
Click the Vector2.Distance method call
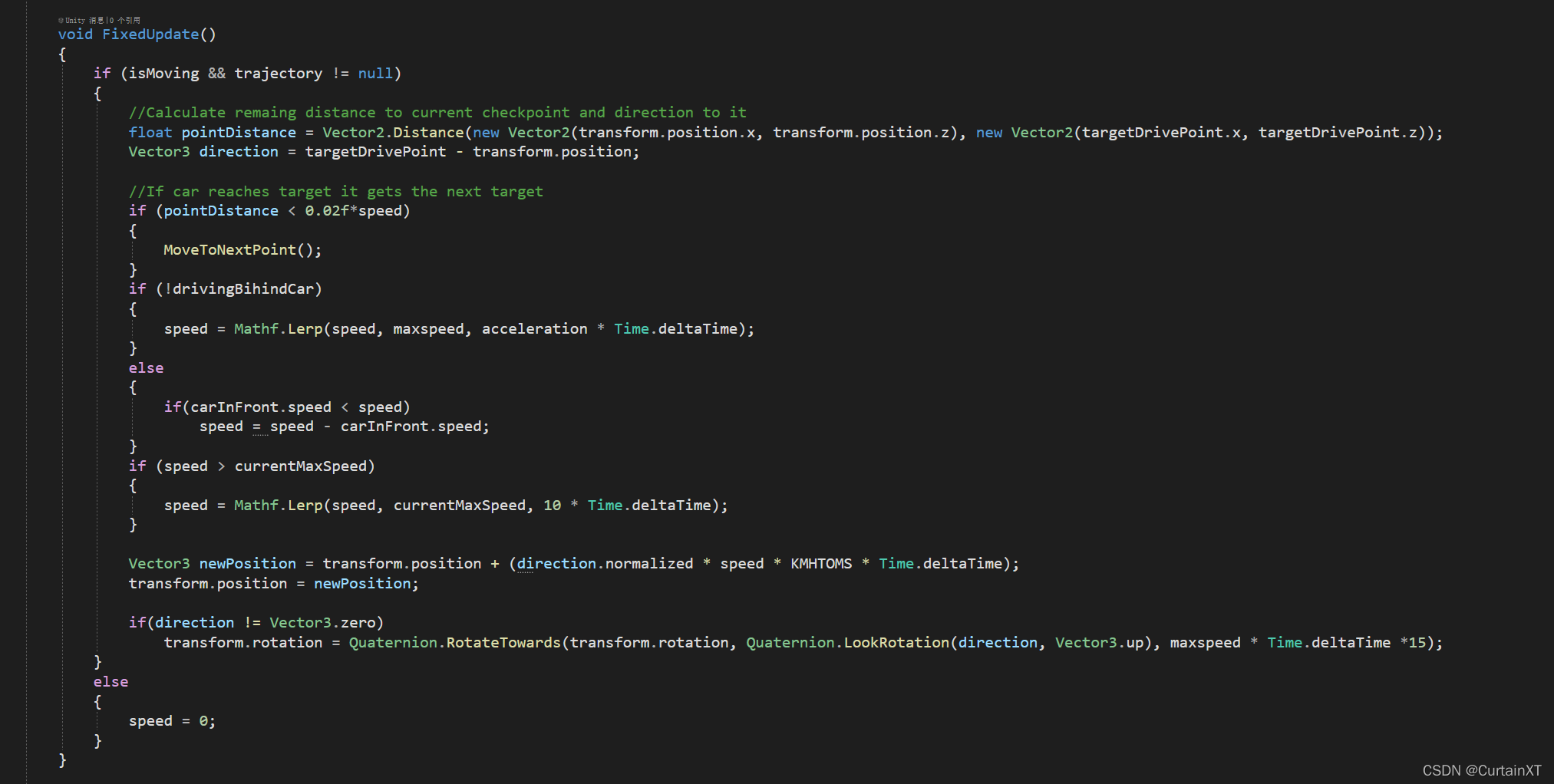393,132
